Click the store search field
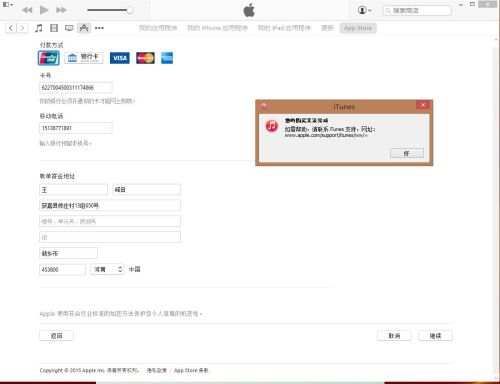 tap(417, 11)
